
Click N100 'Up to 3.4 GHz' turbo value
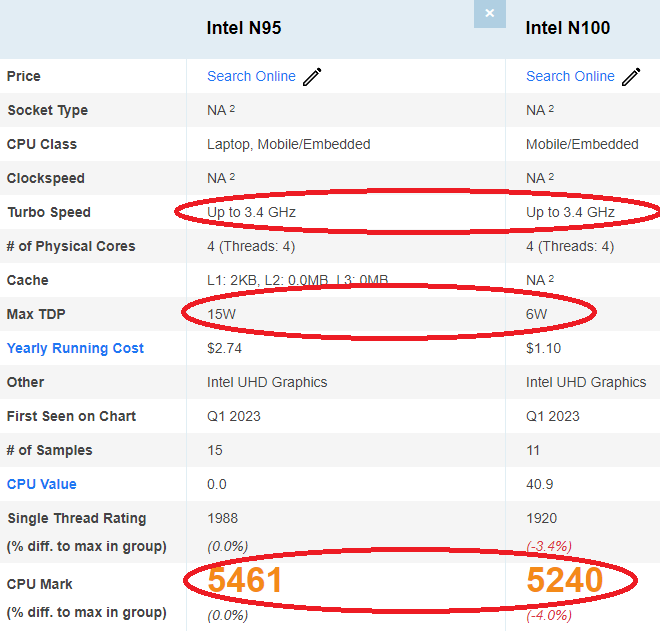pyautogui.click(x=570, y=212)
